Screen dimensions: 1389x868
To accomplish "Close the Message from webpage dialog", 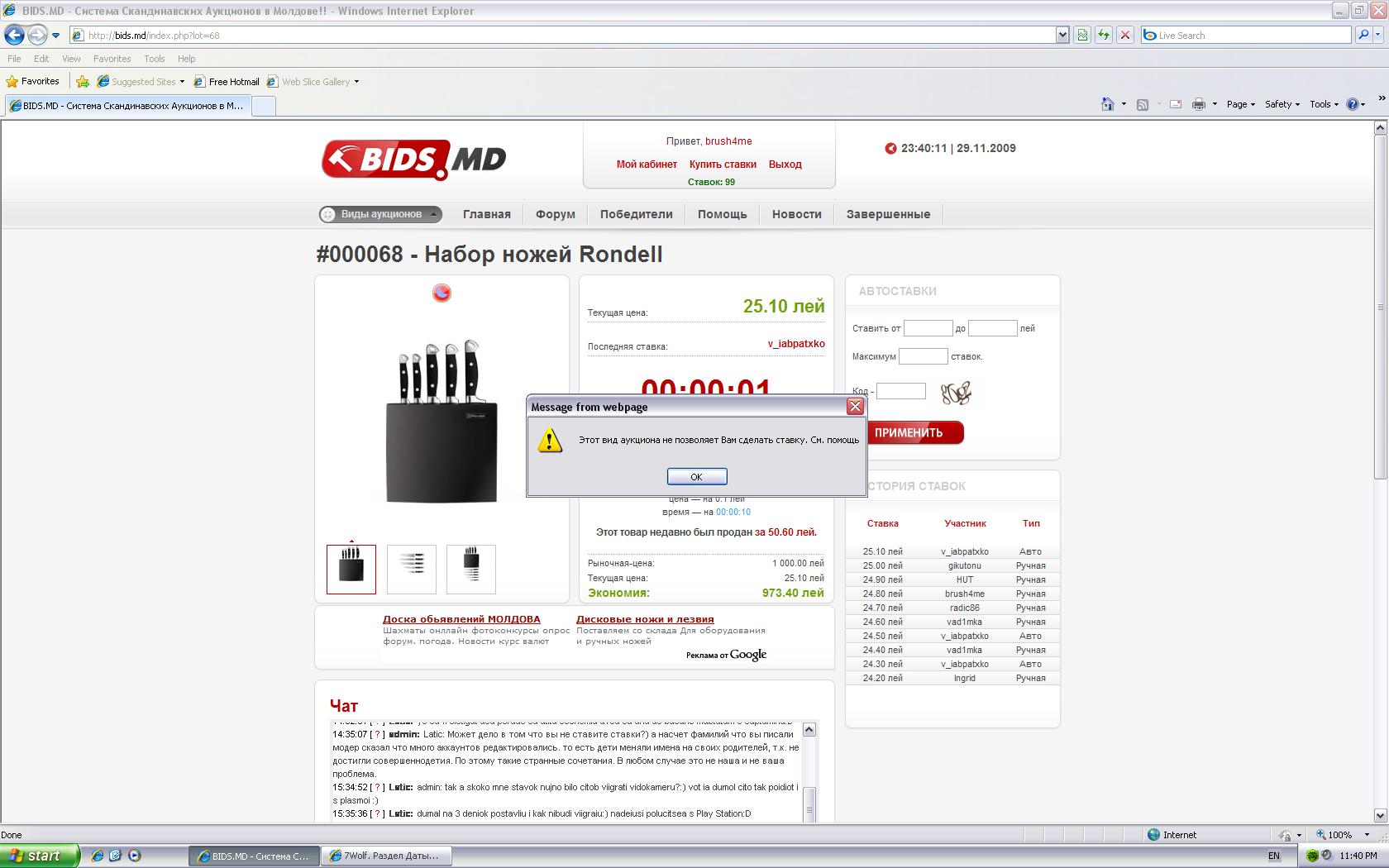I will pos(855,407).
